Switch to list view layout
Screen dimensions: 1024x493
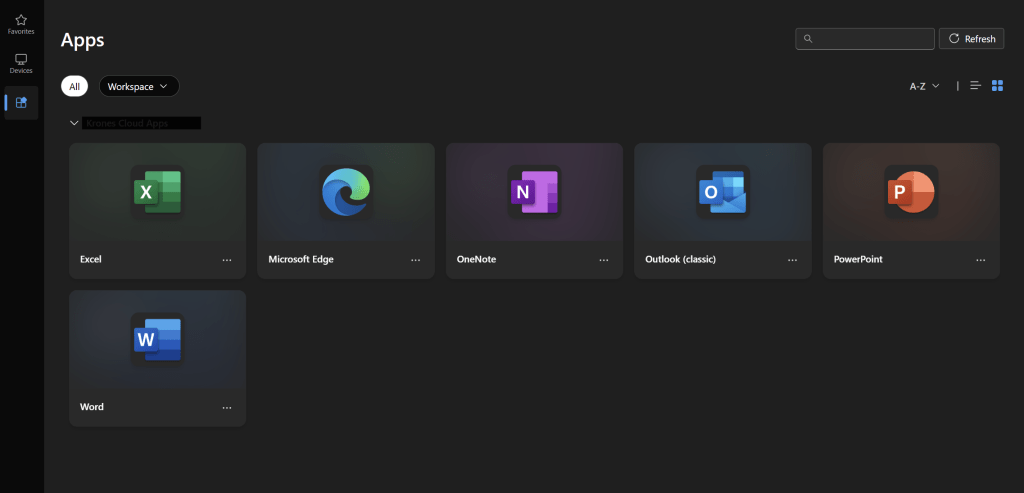pyautogui.click(x=976, y=86)
